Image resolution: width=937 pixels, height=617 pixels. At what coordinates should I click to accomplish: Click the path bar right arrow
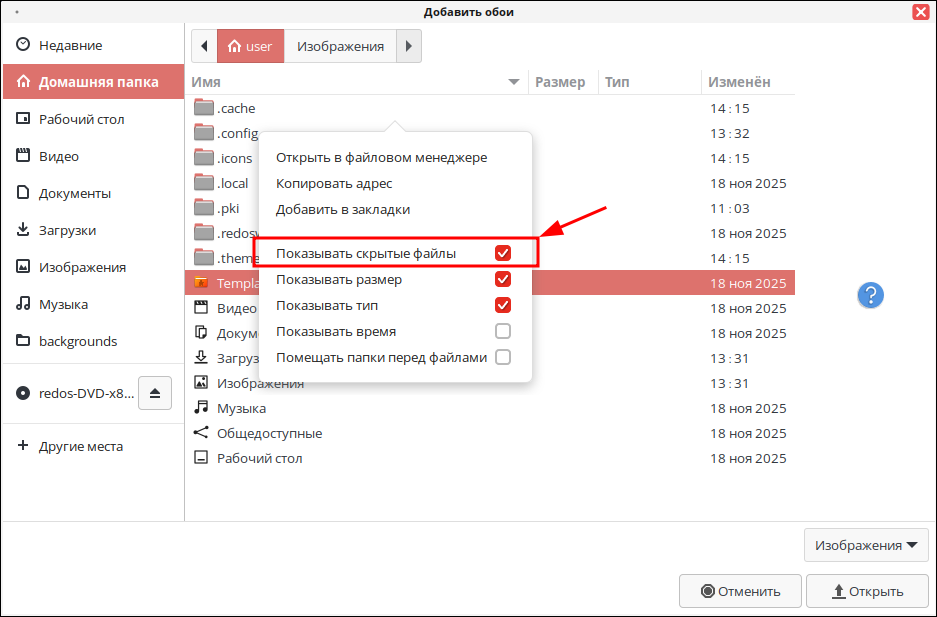(x=409, y=46)
